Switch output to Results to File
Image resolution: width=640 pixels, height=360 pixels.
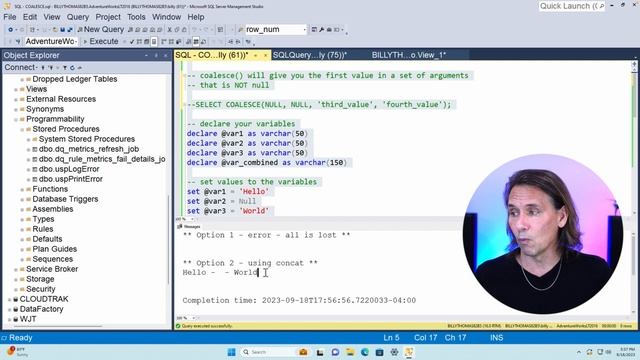click(203, 42)
